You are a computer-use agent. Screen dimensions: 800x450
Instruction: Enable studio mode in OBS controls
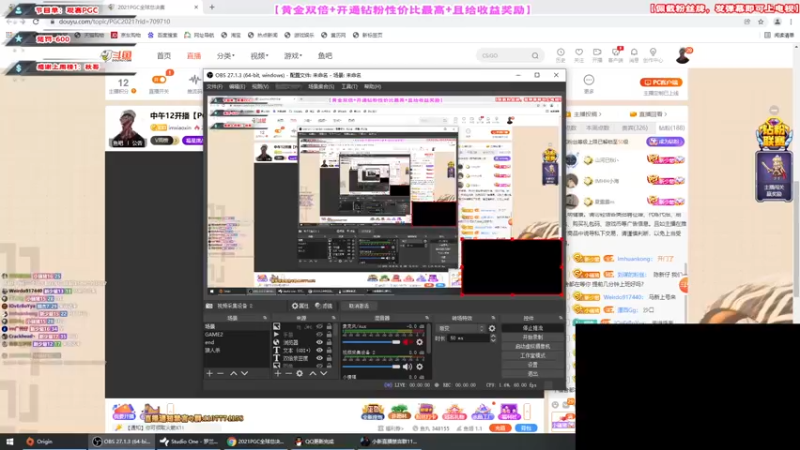point(533,356)
